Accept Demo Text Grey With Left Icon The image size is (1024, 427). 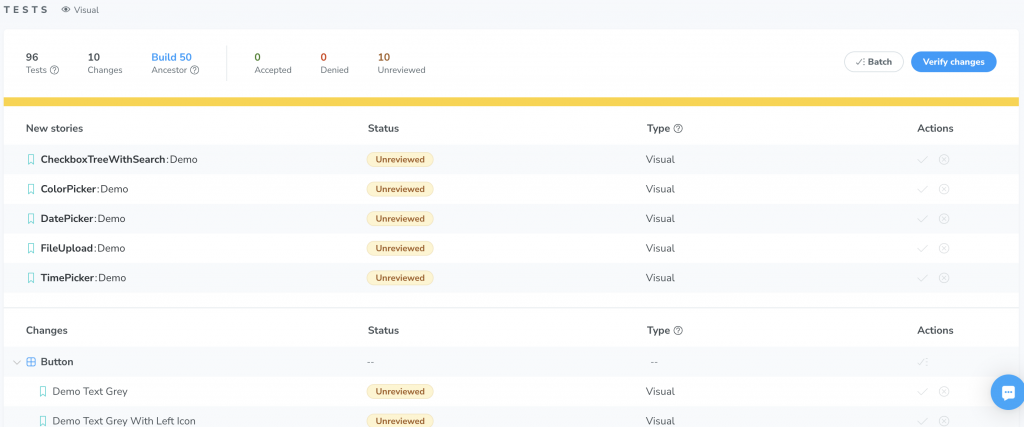click(922, 420)
